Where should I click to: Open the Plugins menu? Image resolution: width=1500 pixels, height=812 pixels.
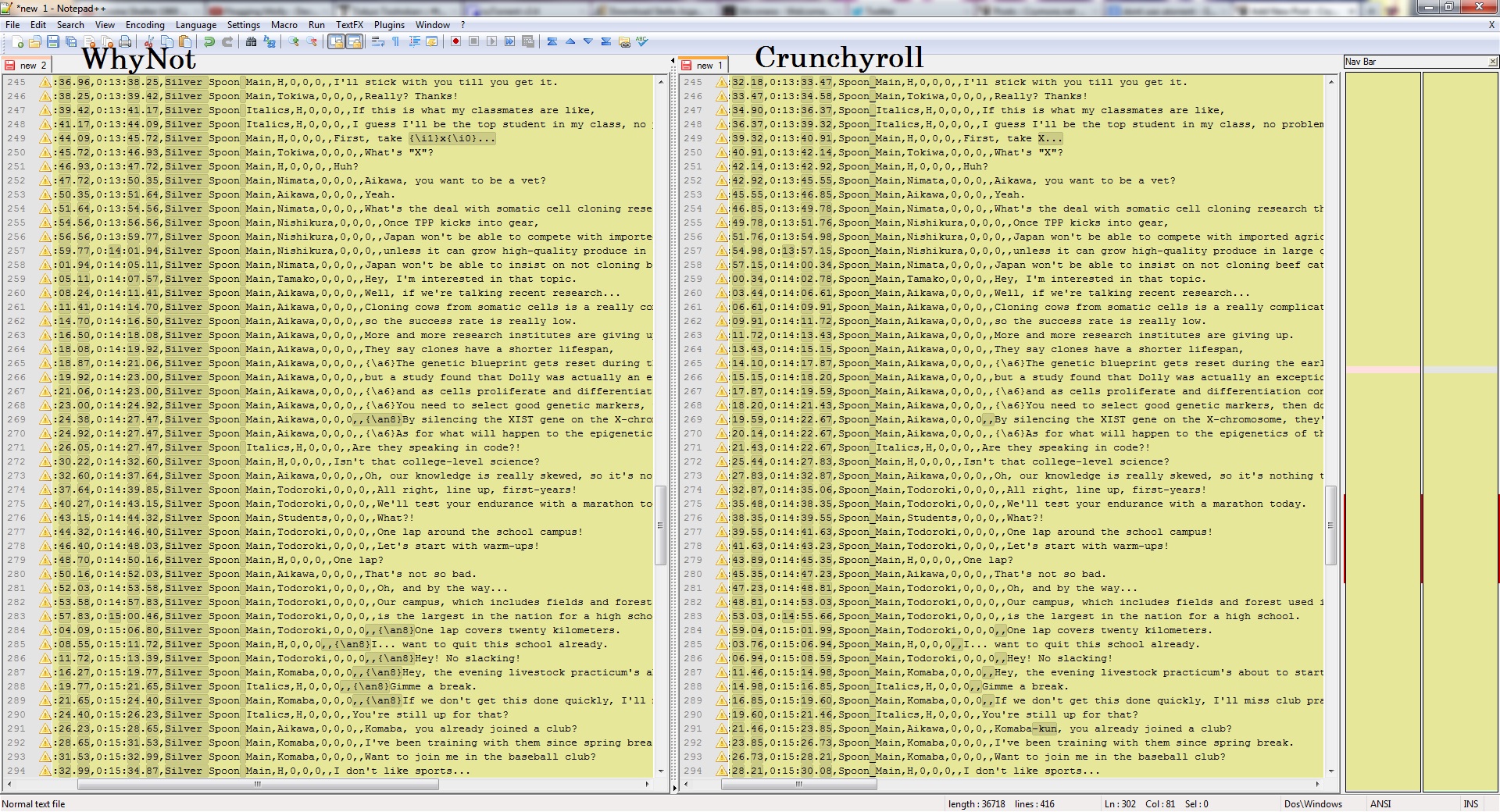click(389, 25)
